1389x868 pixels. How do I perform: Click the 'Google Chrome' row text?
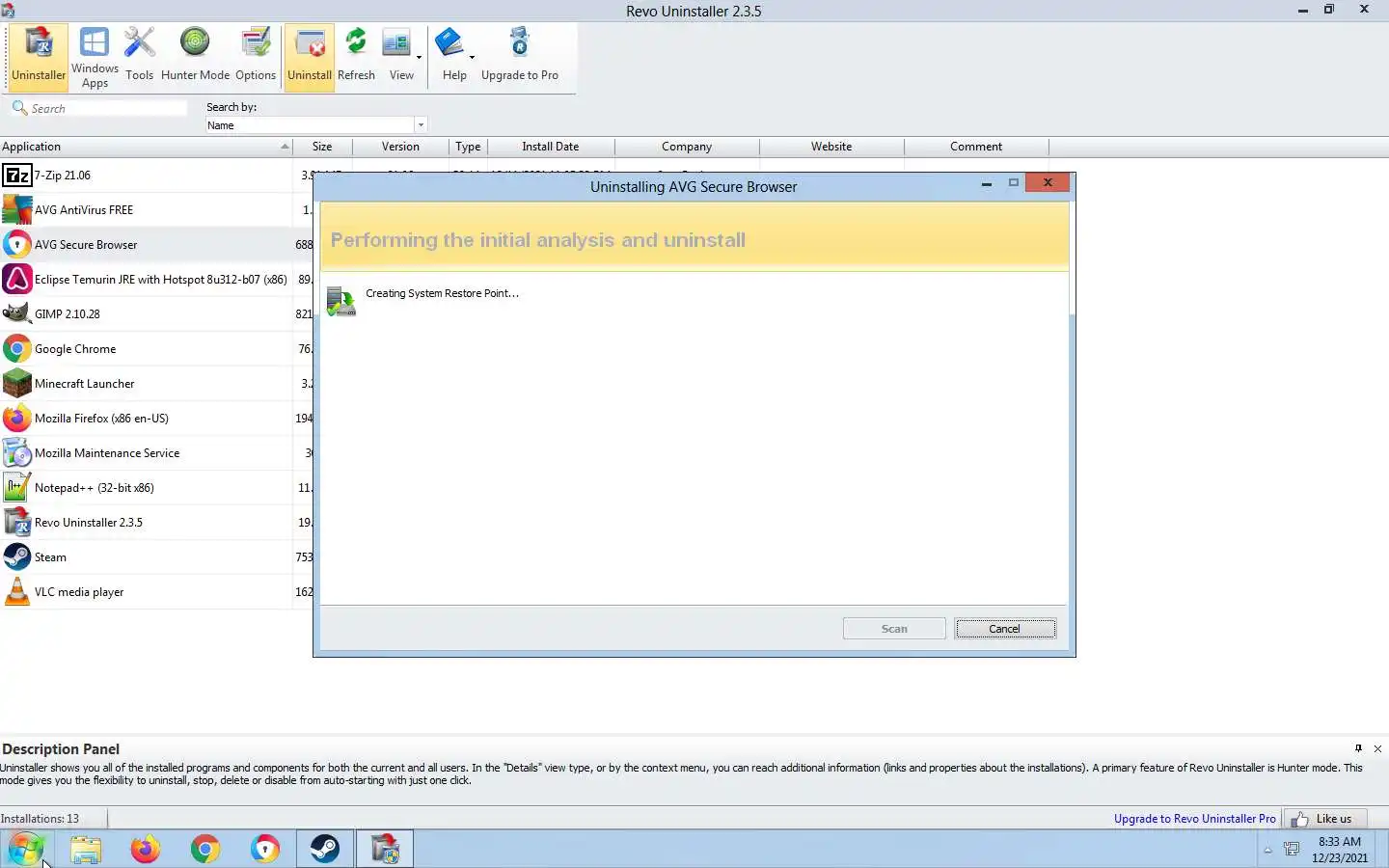click(75, 349)
